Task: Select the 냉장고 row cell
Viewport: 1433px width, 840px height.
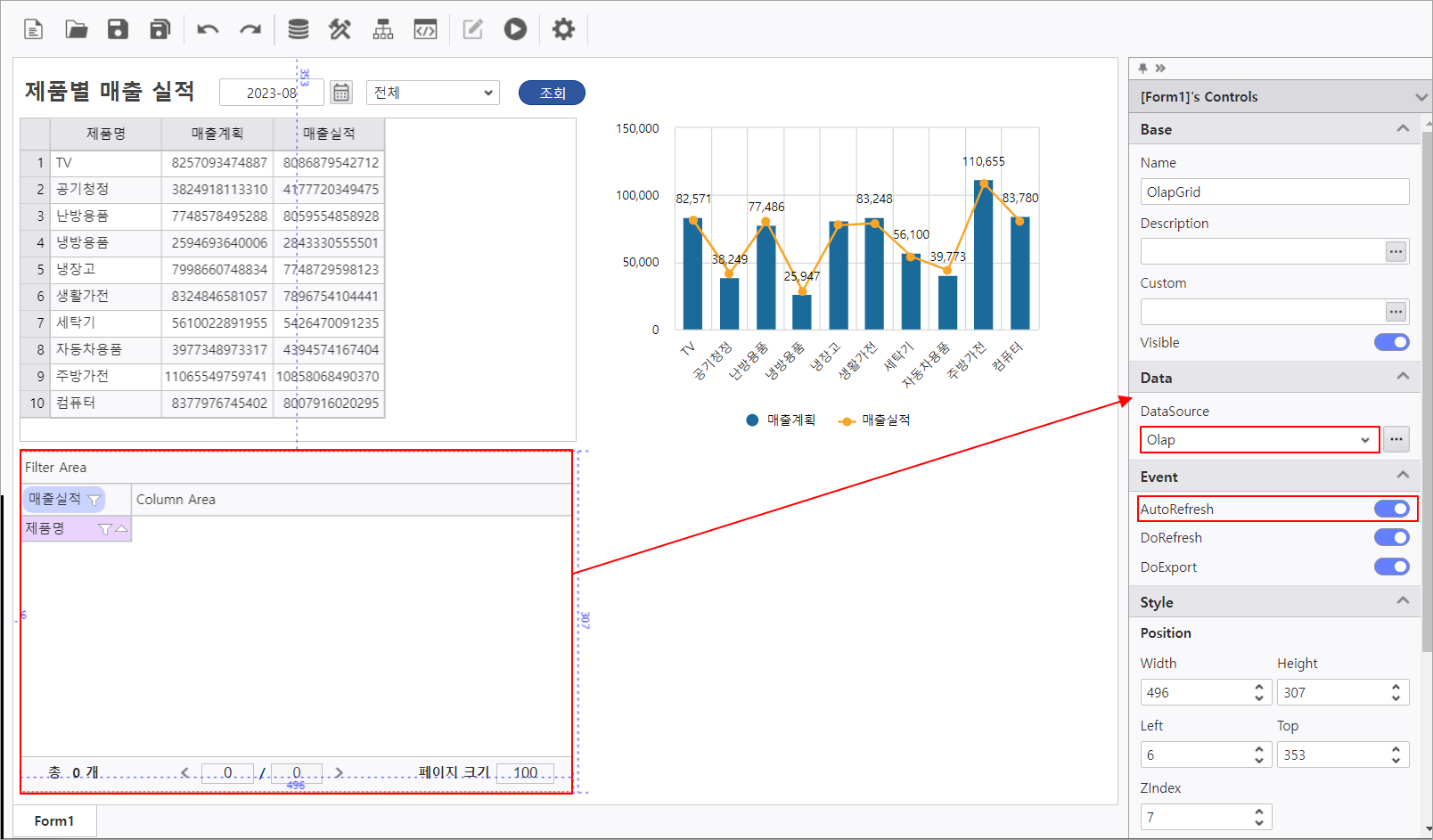Action: click(x=105, y=269)
